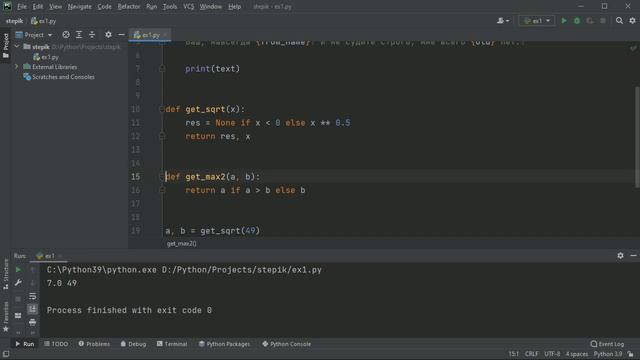Hide the Run tool window

pos(633,256)
